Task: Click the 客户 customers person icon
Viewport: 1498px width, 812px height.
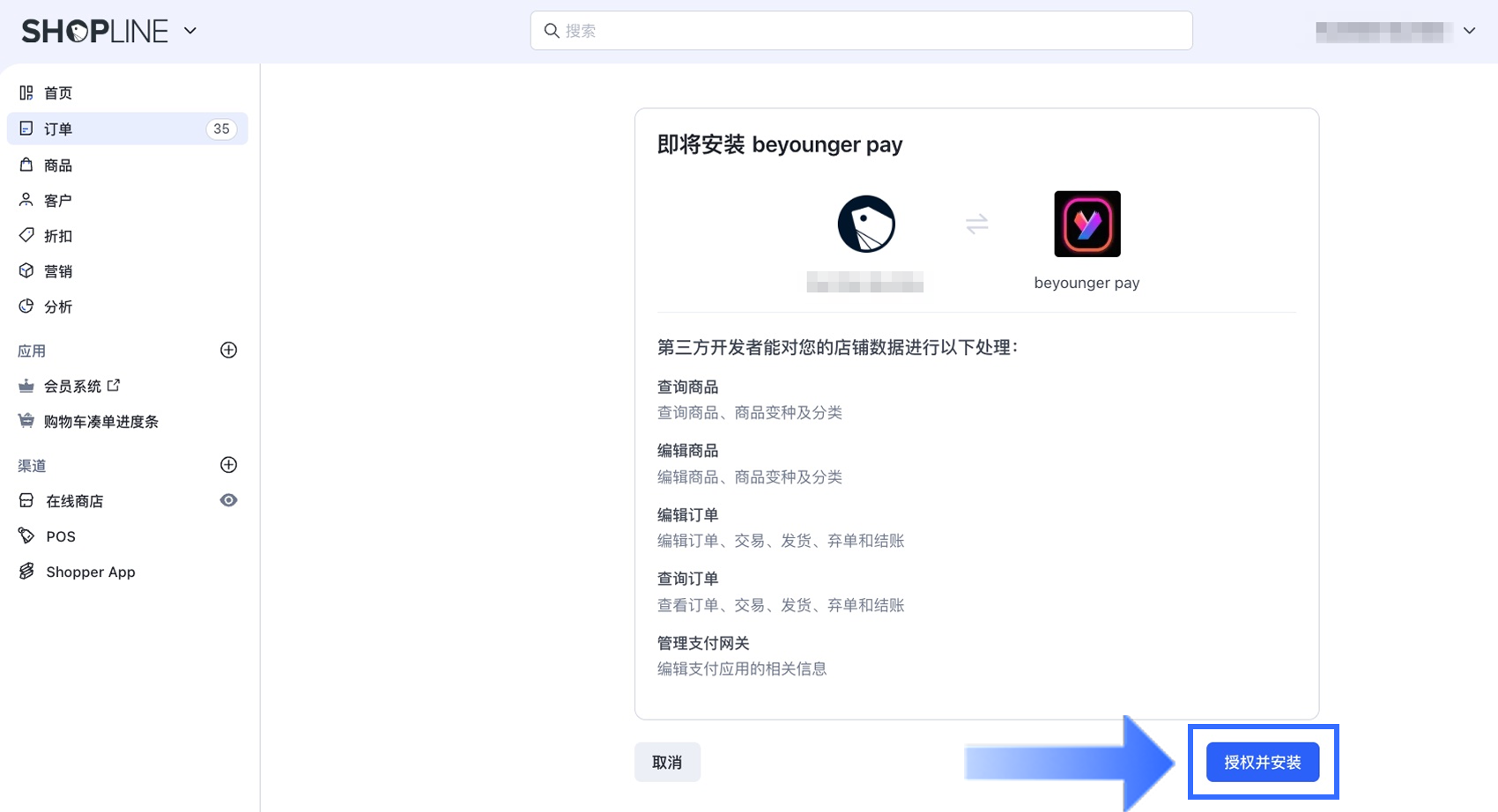Action: [x=26, y=200]
